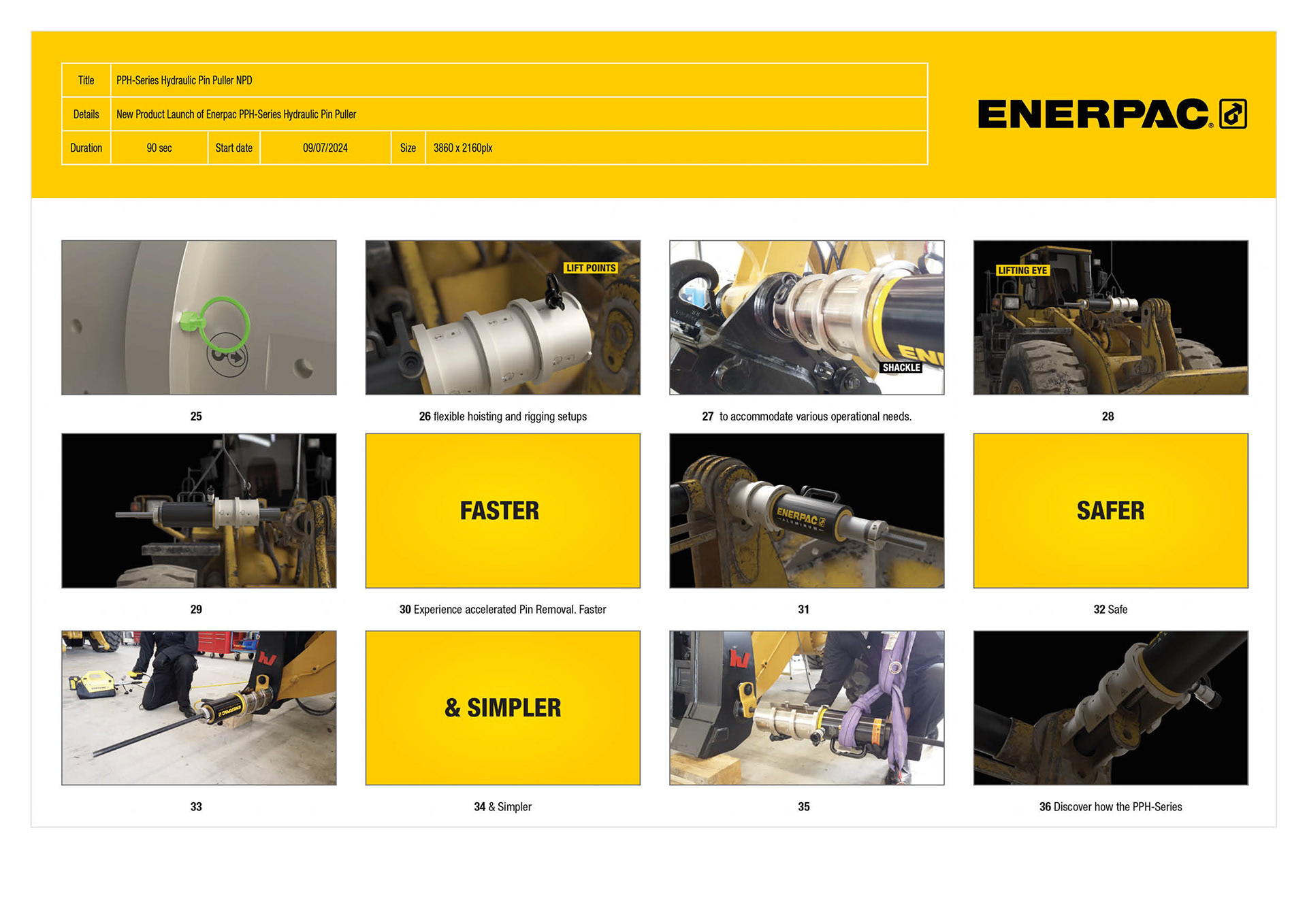Select the PPH-Series Hydraulic Pin Puller NPD title text
1307x924 pixels.
click(x=184, y=80)
